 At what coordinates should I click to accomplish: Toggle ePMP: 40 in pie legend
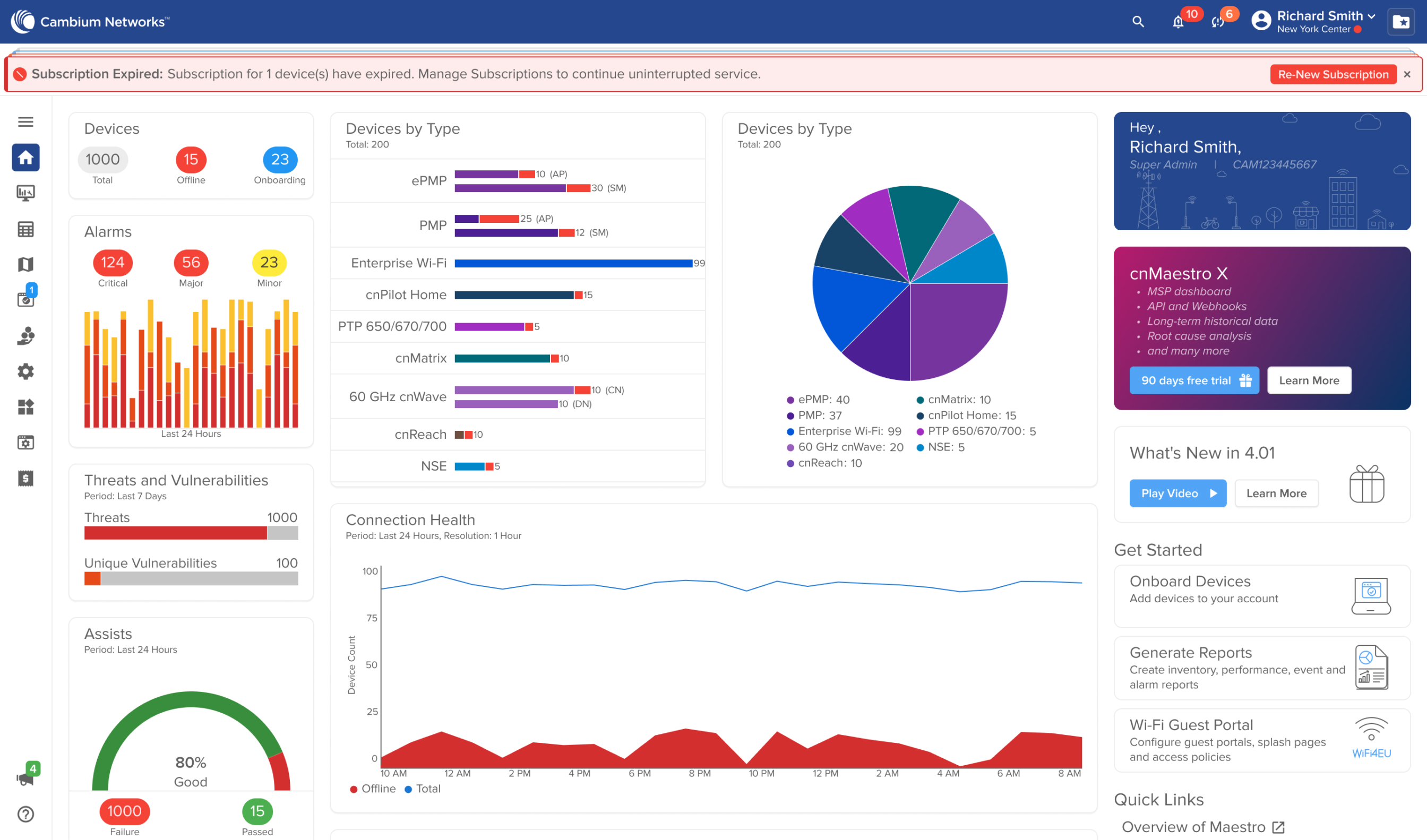click(x=818, y=400)
